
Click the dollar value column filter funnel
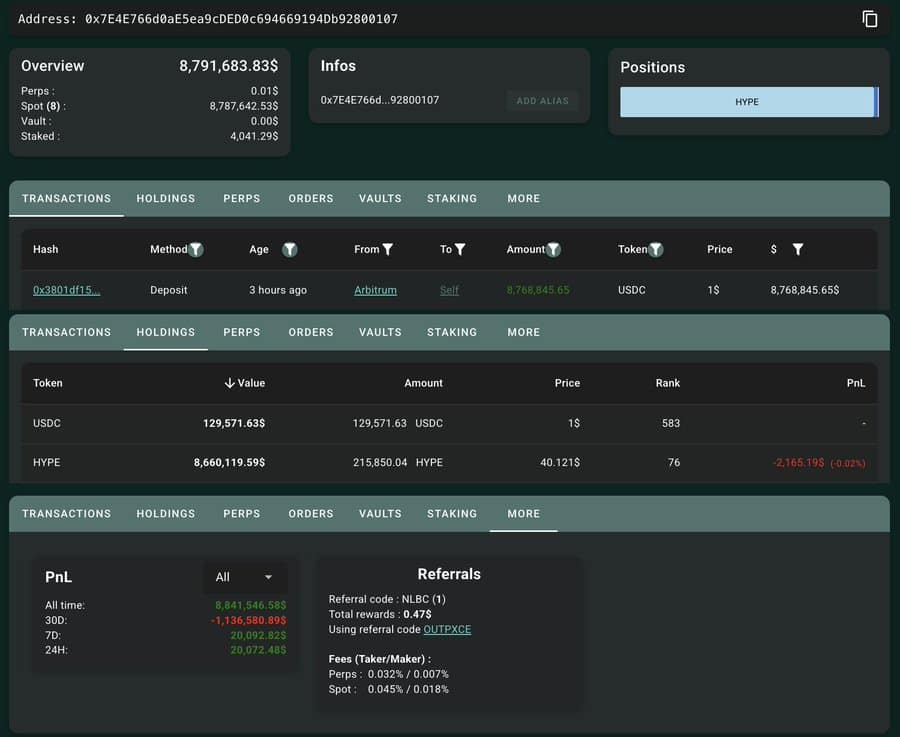(798, 249)
